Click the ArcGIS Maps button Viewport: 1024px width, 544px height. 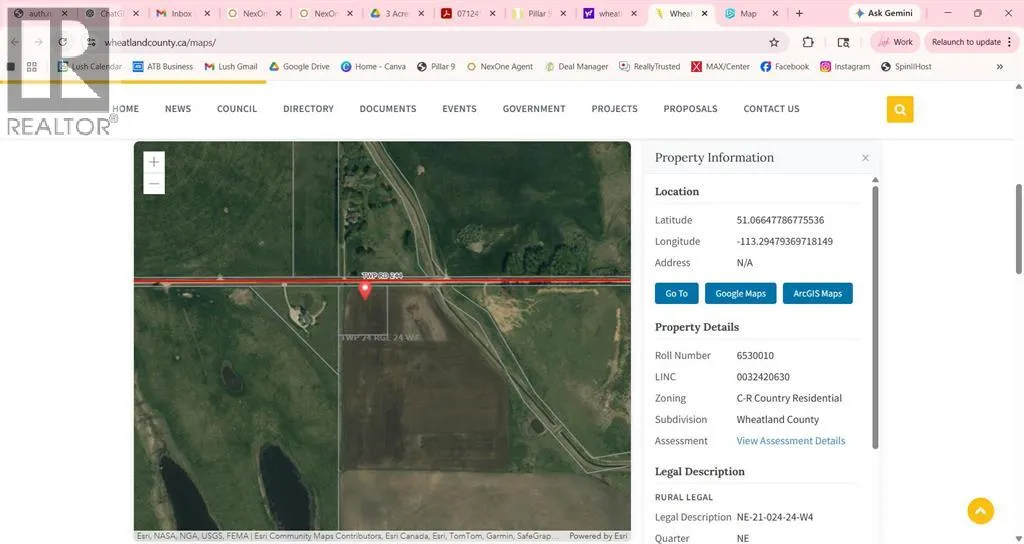(x=817, y=293)
